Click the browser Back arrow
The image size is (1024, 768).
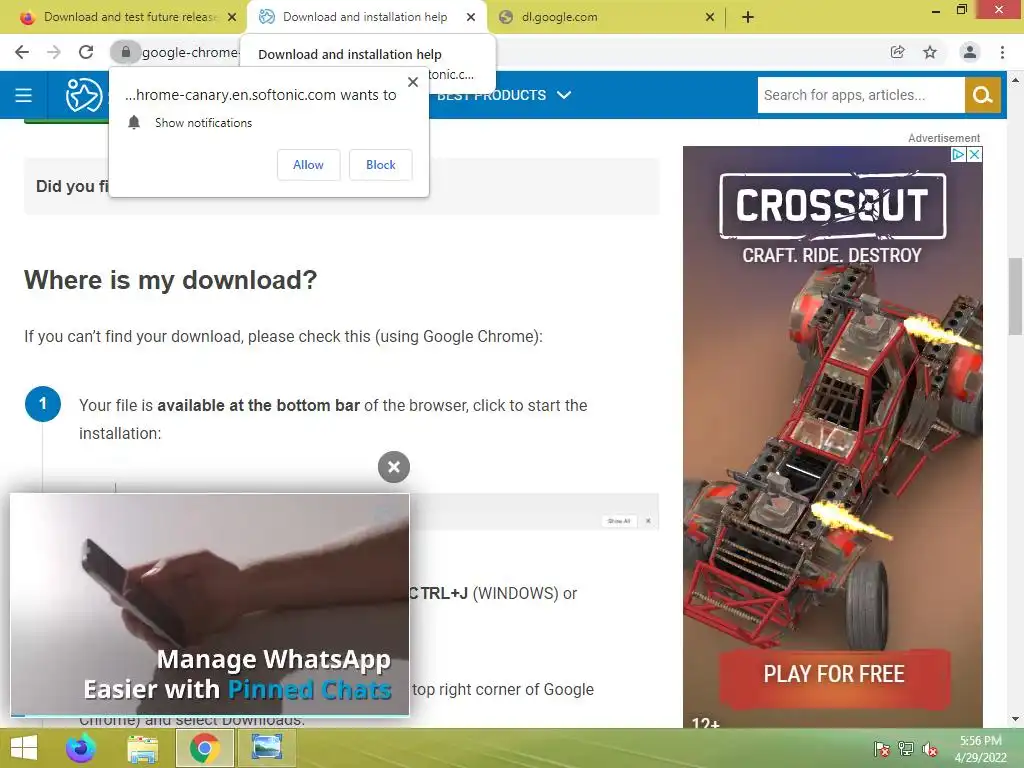tap(22, 52)
